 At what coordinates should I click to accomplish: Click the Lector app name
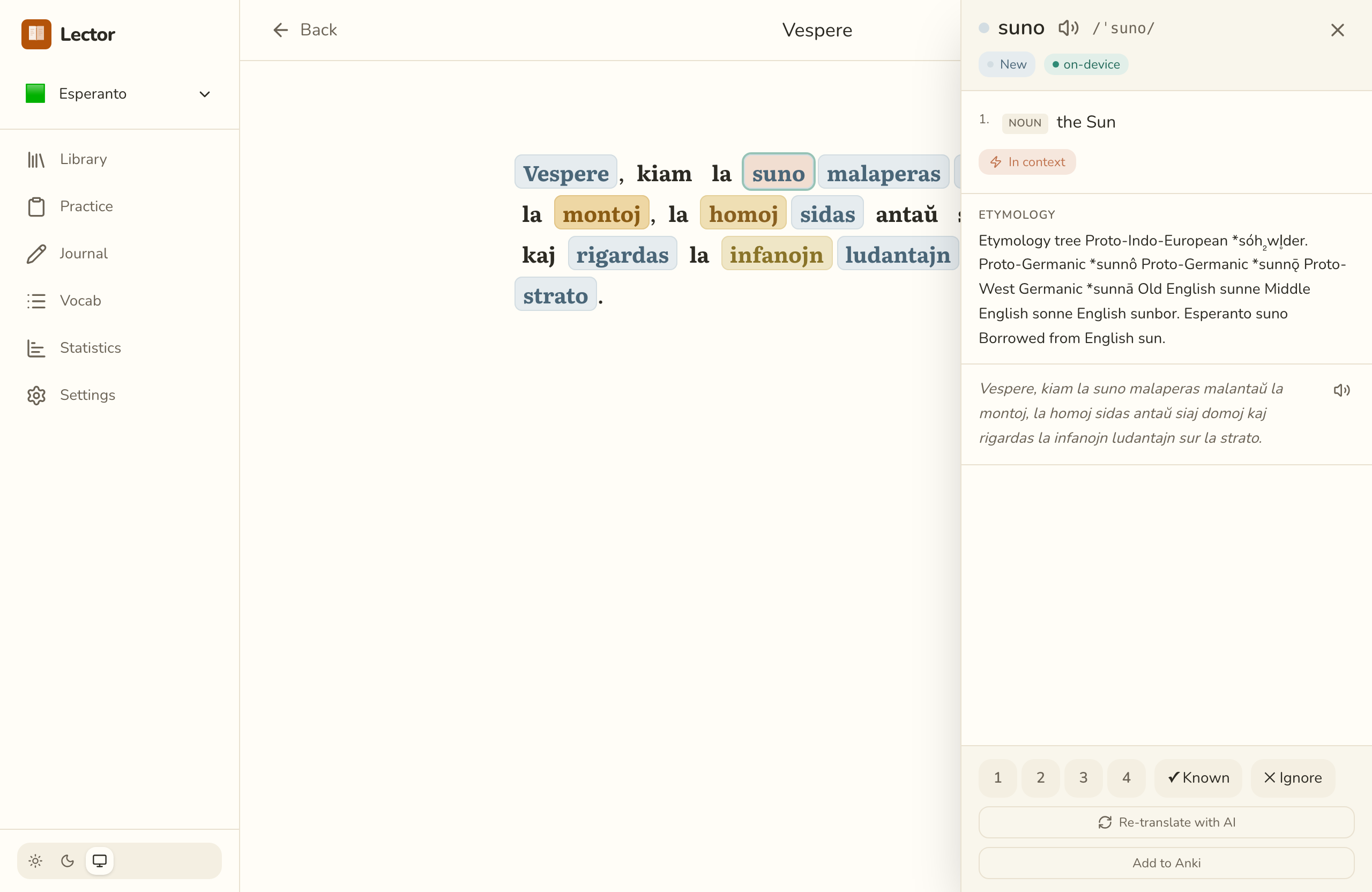87,34
